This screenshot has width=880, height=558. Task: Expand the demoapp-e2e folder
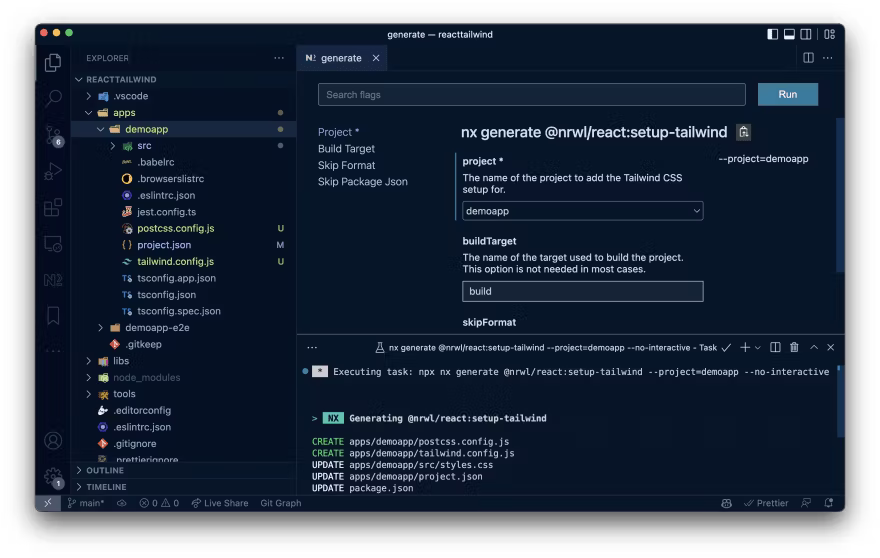pos(100,327)
